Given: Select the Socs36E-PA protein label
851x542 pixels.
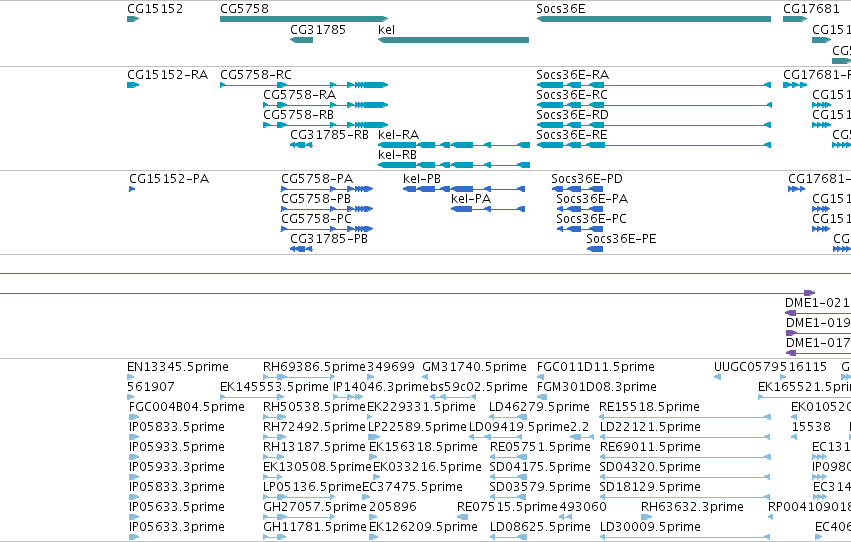Looking at the screenshot, I should click(592, 199).
